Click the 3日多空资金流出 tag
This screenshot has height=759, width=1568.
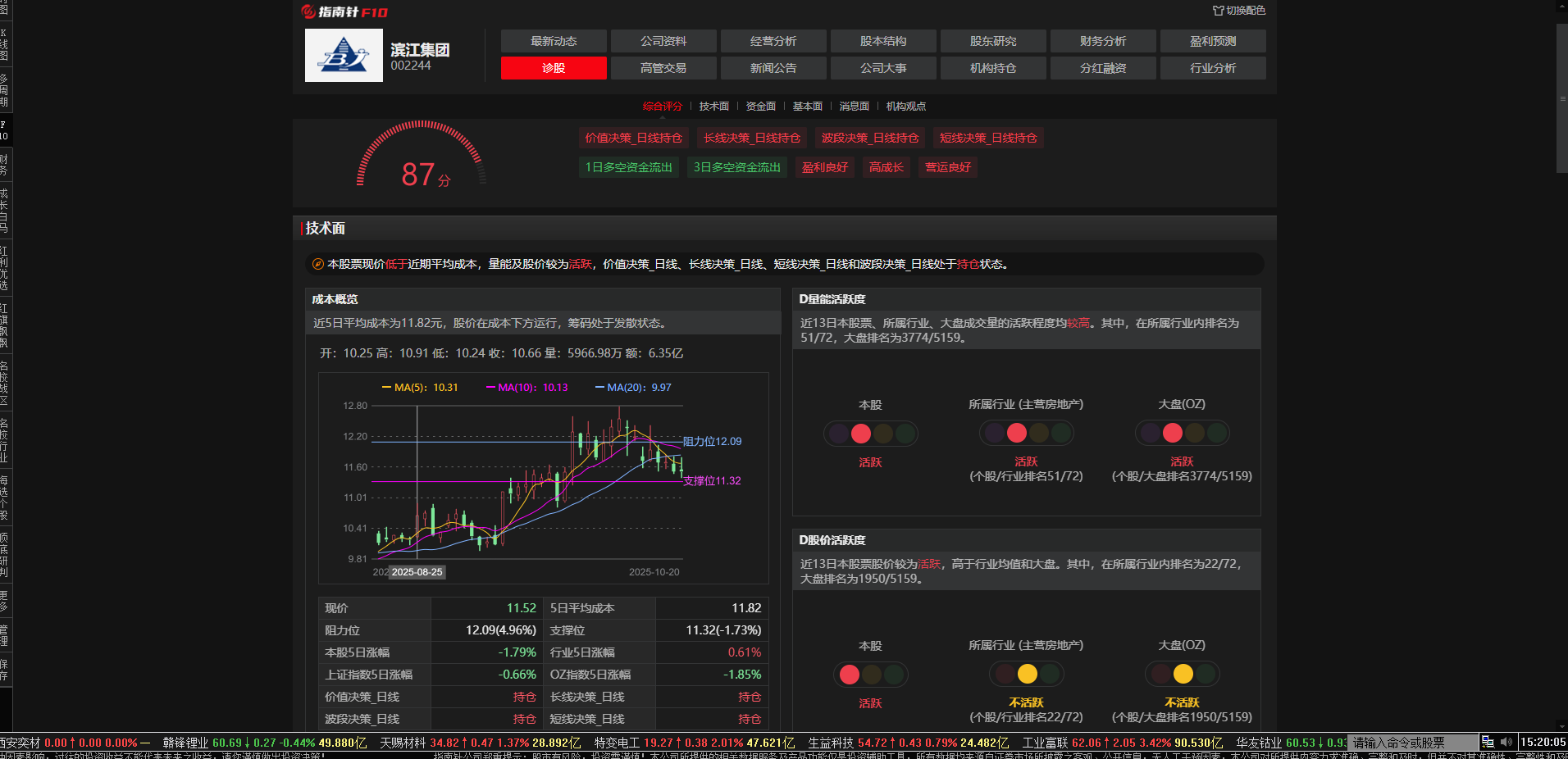(x=737, y=167)
